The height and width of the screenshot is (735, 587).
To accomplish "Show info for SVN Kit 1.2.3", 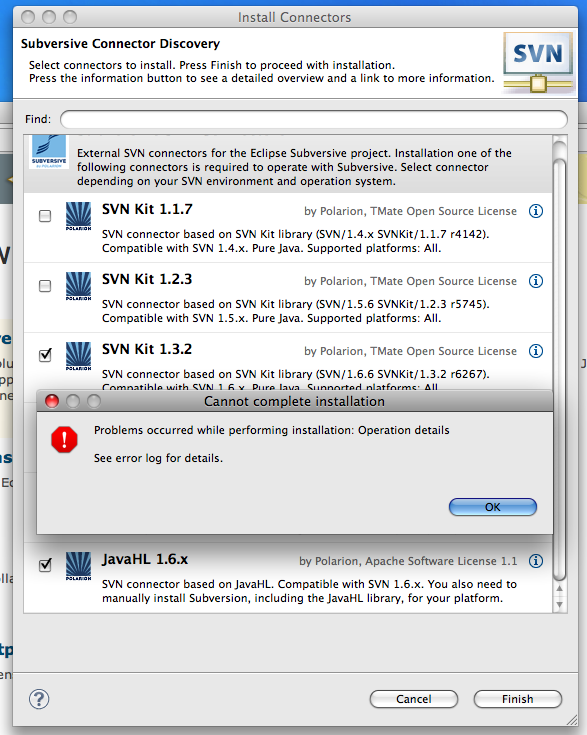I will coord(536,281).
